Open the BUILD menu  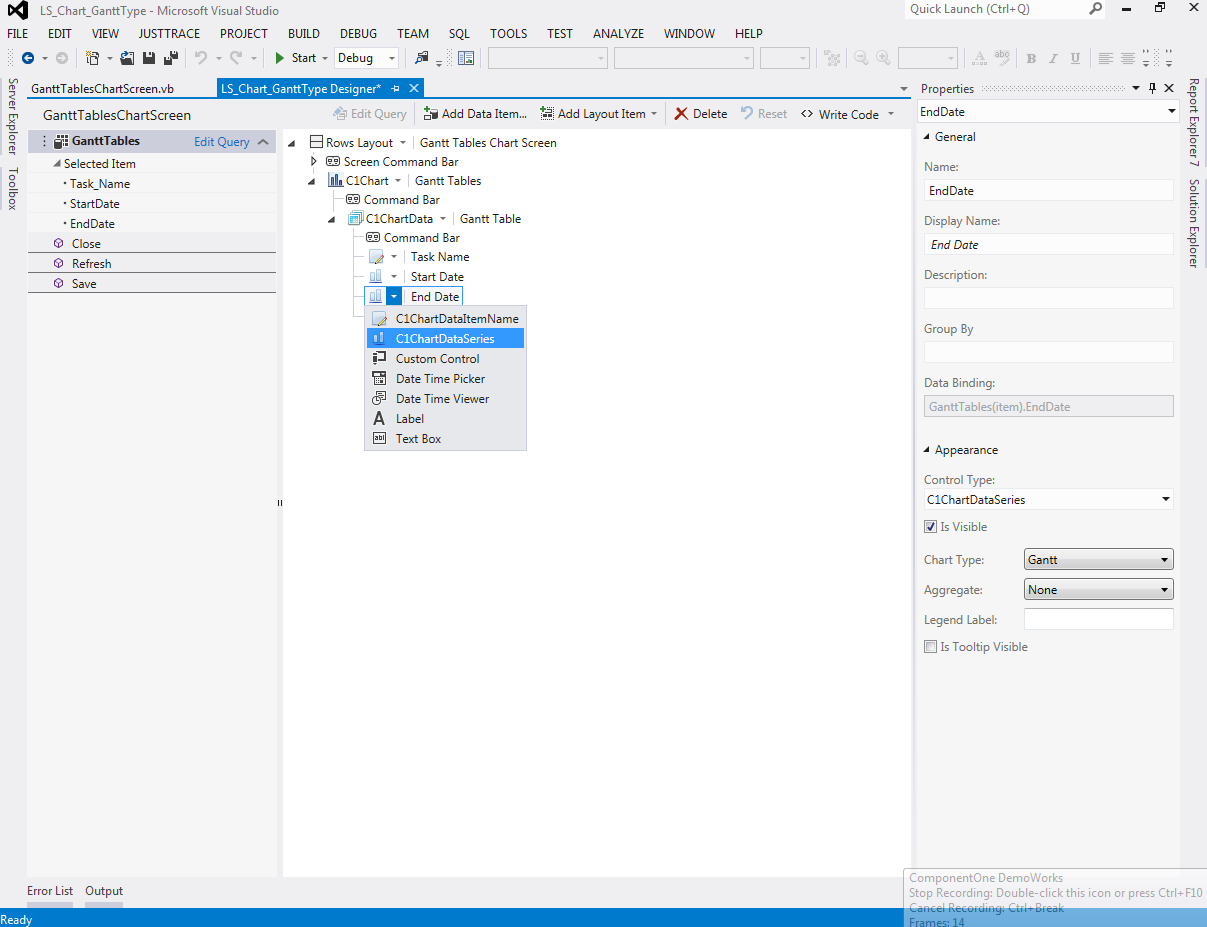(x=304, y=33)
